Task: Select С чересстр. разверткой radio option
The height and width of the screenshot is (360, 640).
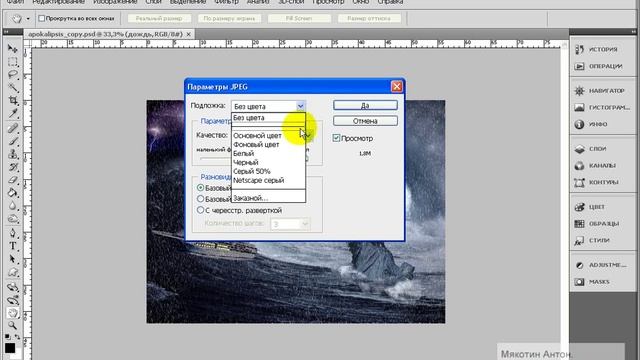Action: pyautogui.click(x=200, y=210)
